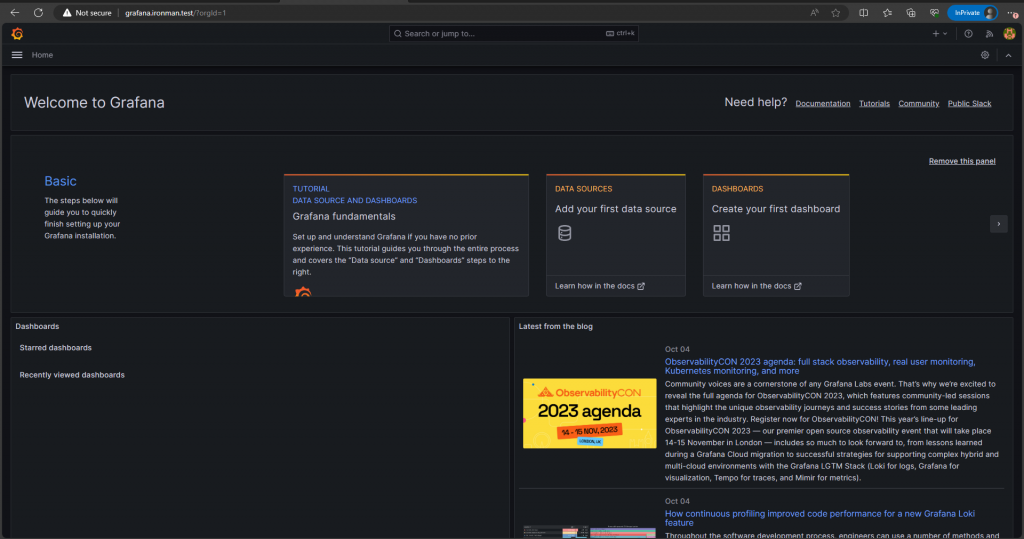Open browser settings and more ellipsis
Screen dimensions: 1024x539
1012,12
